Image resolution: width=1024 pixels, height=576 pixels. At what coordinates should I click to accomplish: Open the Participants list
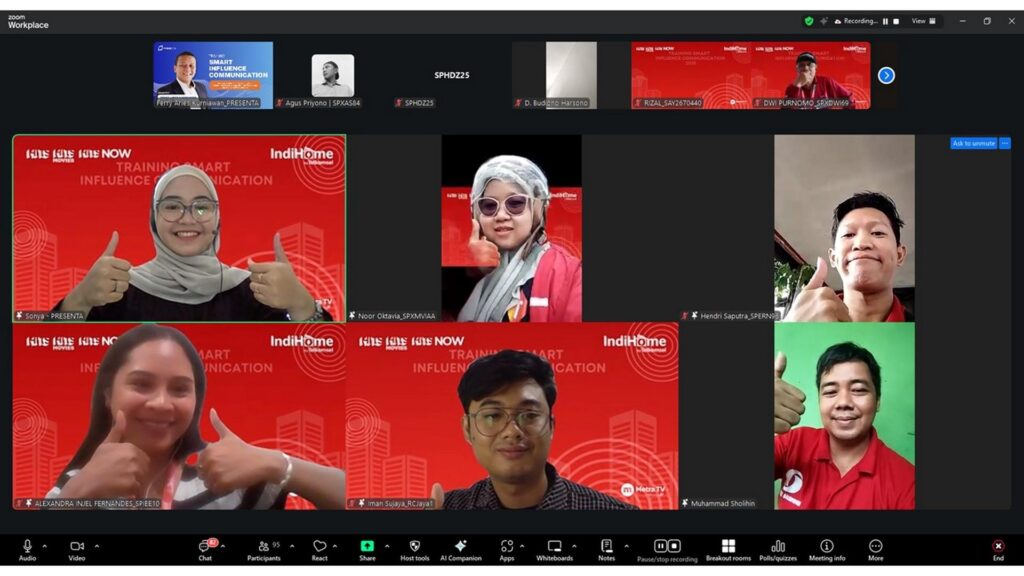(264, 550)
